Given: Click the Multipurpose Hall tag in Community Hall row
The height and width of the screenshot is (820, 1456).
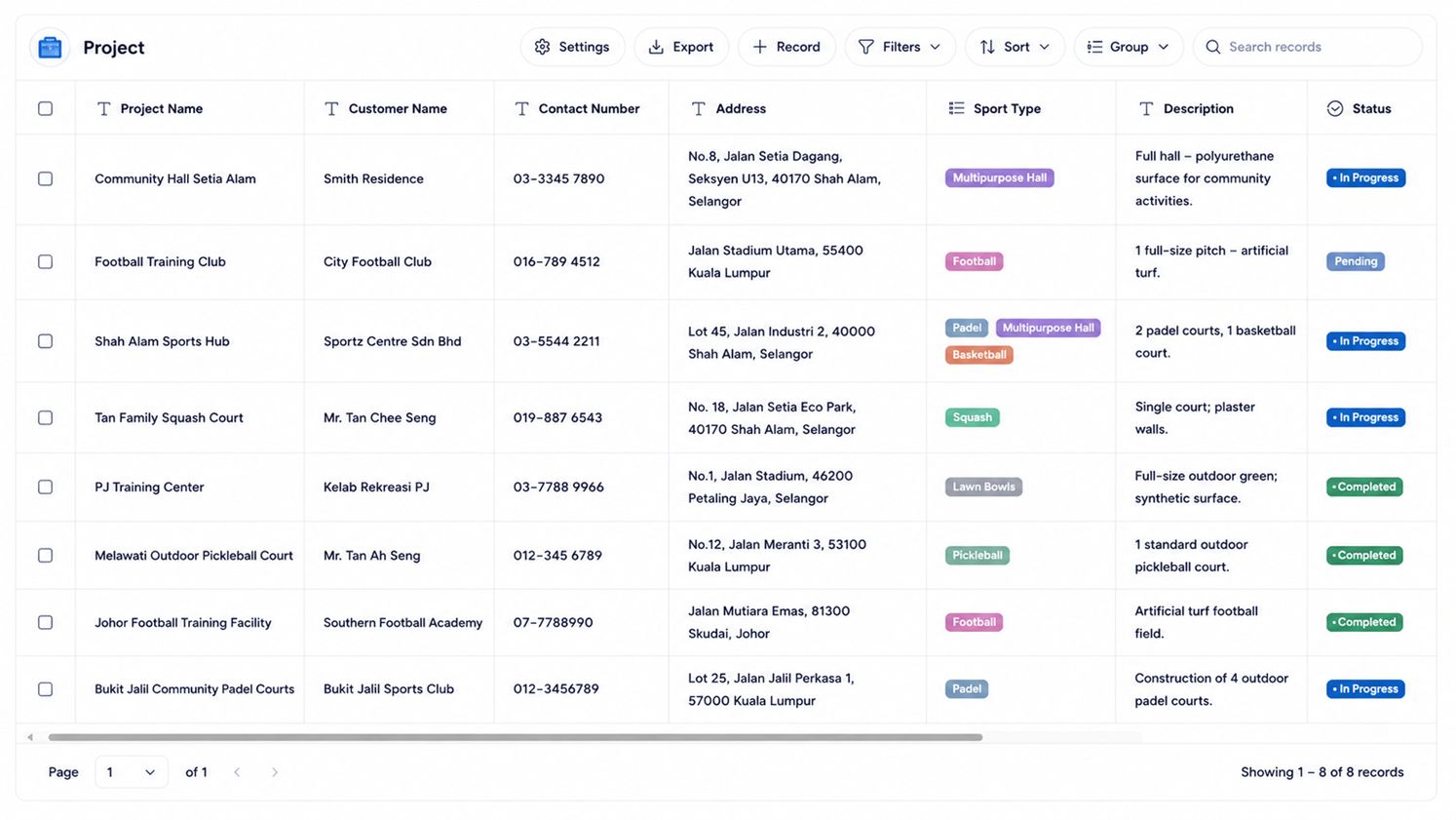Looking at the screenshot, I should [x=999, y=177].
